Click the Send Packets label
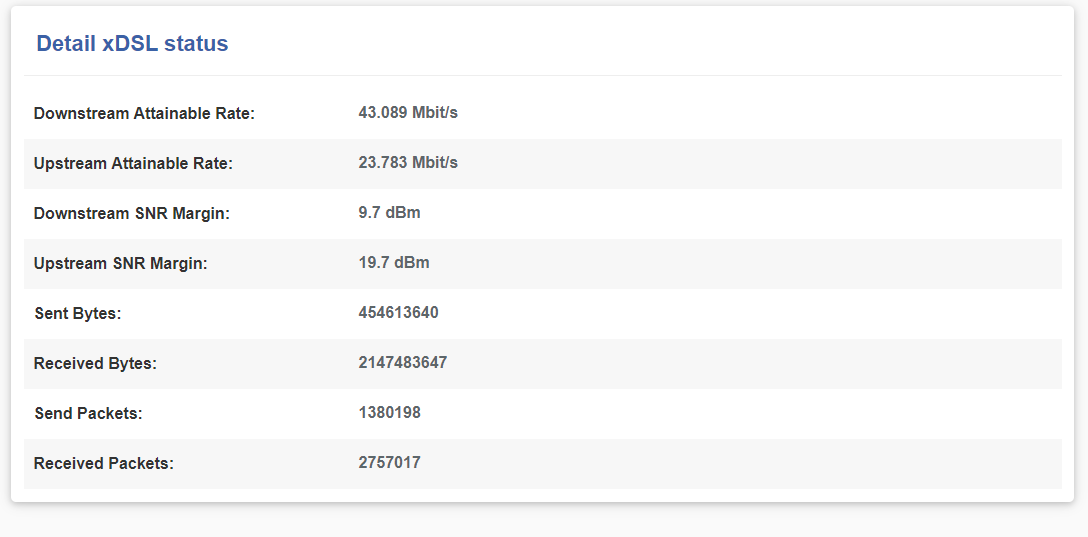The width and height of the screenshot is (1088, 537). (88, 414)
